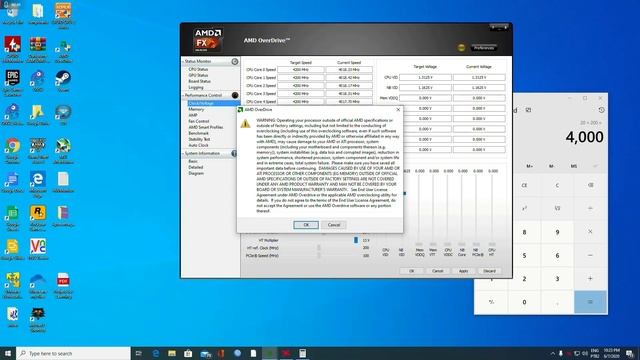Open Task View on the taskbar
The image size is (640, 360).
[138, 353]
